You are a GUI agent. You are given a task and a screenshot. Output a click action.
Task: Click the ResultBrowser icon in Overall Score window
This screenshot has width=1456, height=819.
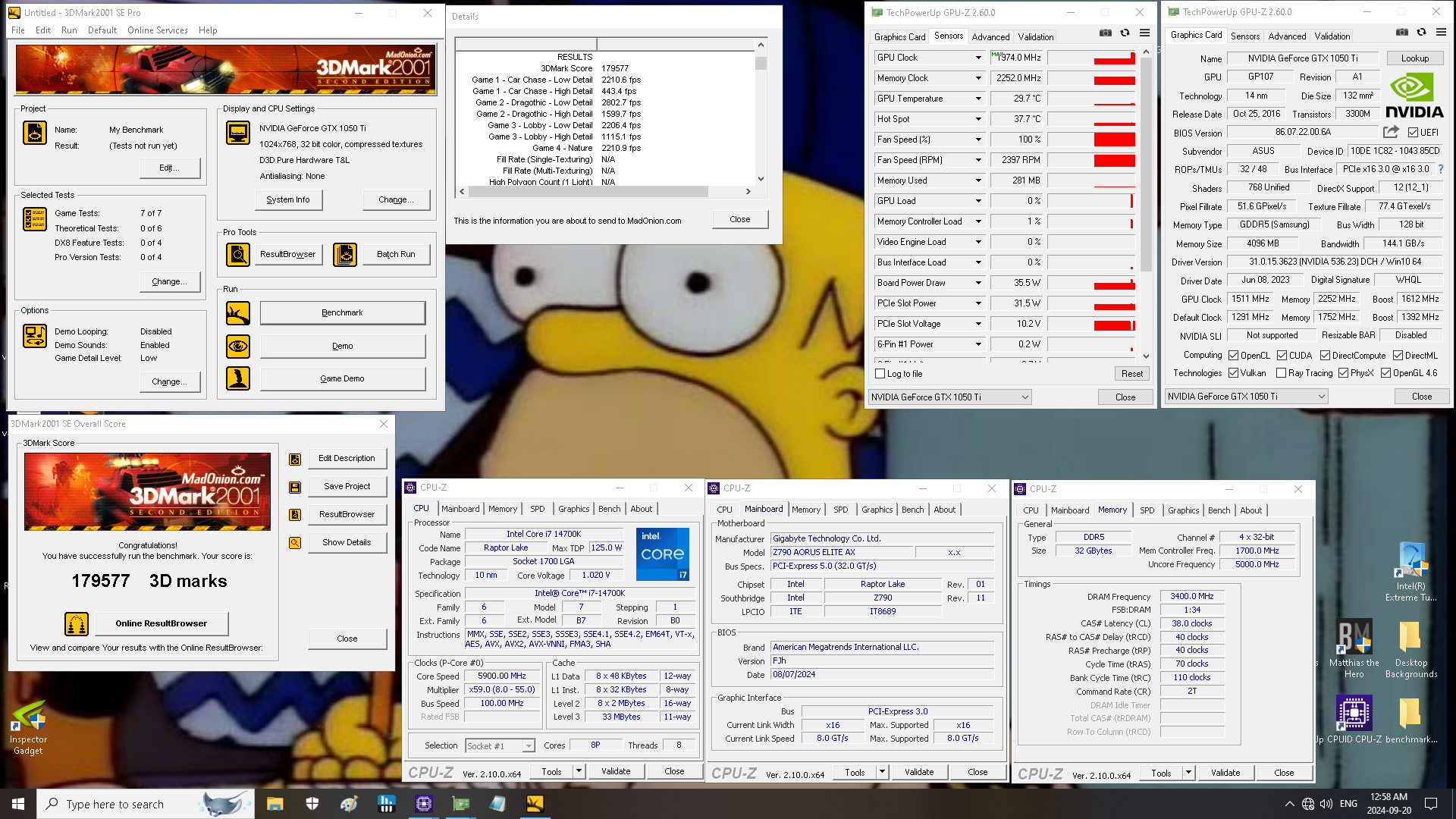click(295, 515)
